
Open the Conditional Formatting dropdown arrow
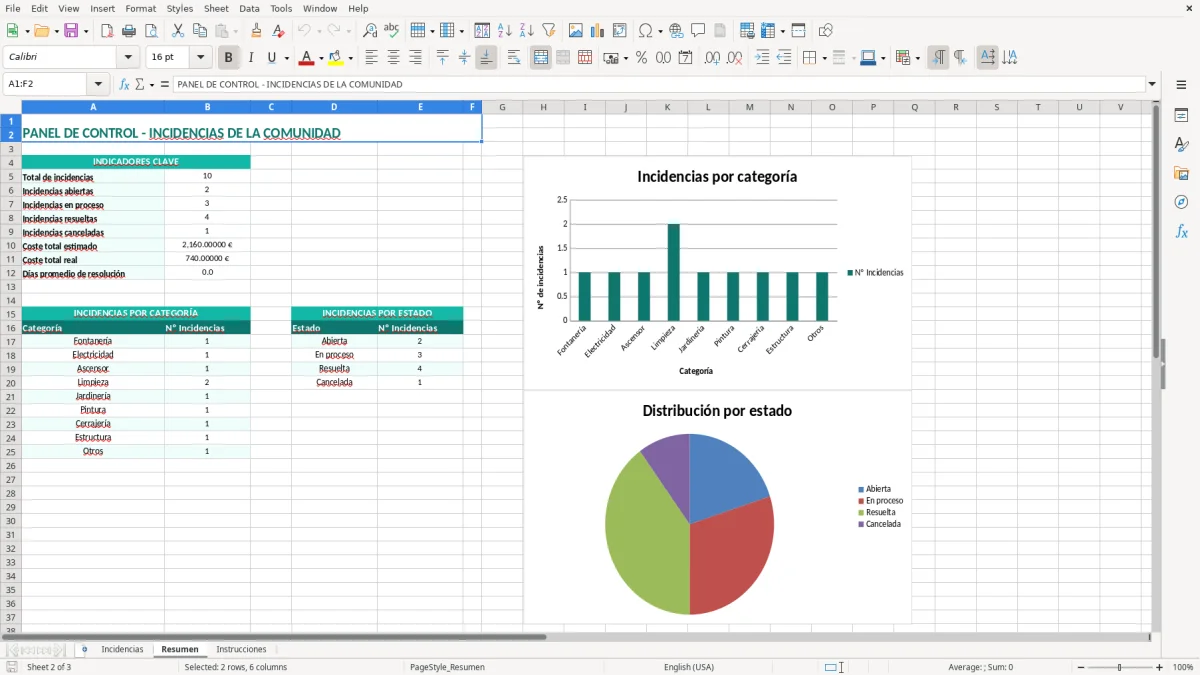tap(917, 58)
